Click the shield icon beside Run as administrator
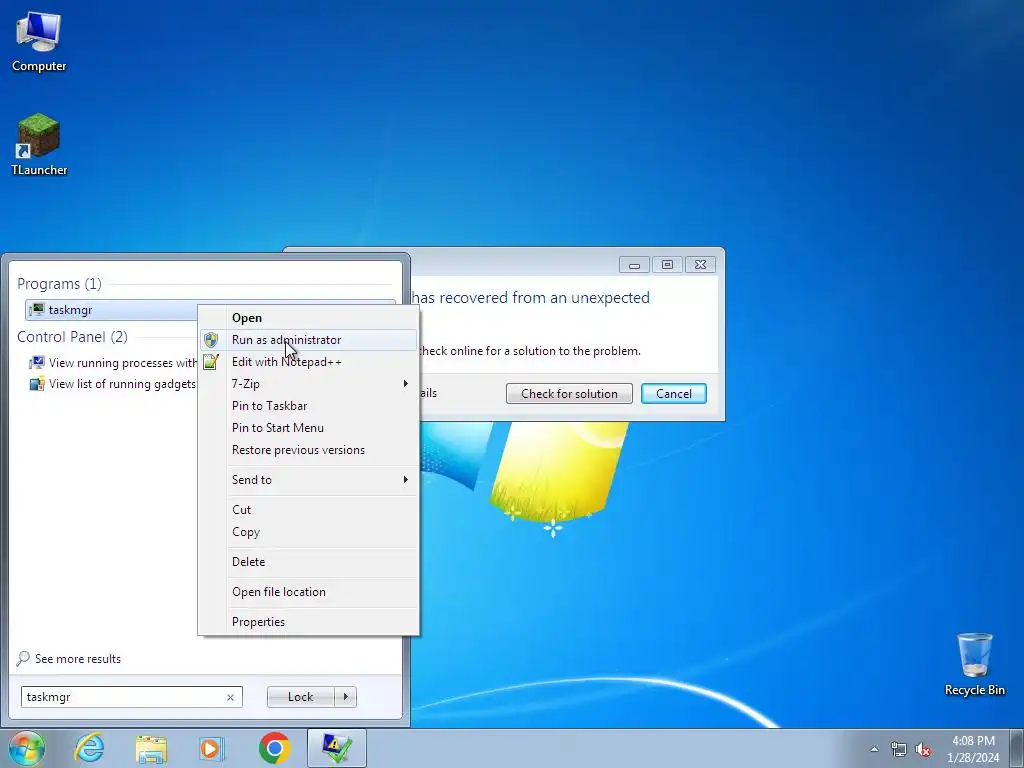 210,340
